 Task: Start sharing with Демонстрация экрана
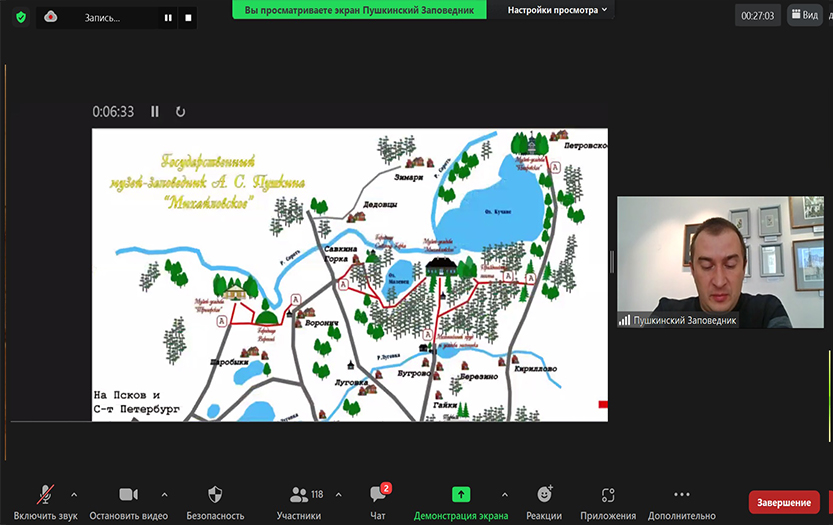pos(461,495)
